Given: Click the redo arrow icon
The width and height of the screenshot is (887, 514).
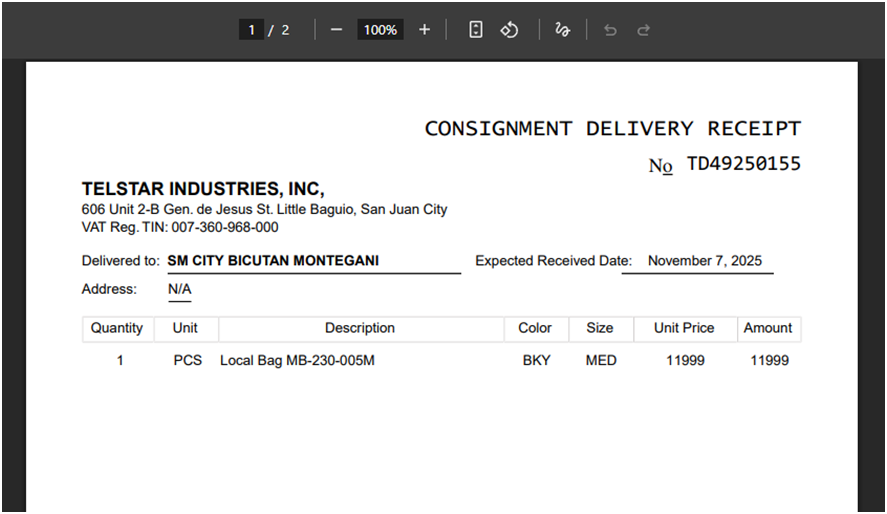Looking at the screenshot, I should (644, 30).
